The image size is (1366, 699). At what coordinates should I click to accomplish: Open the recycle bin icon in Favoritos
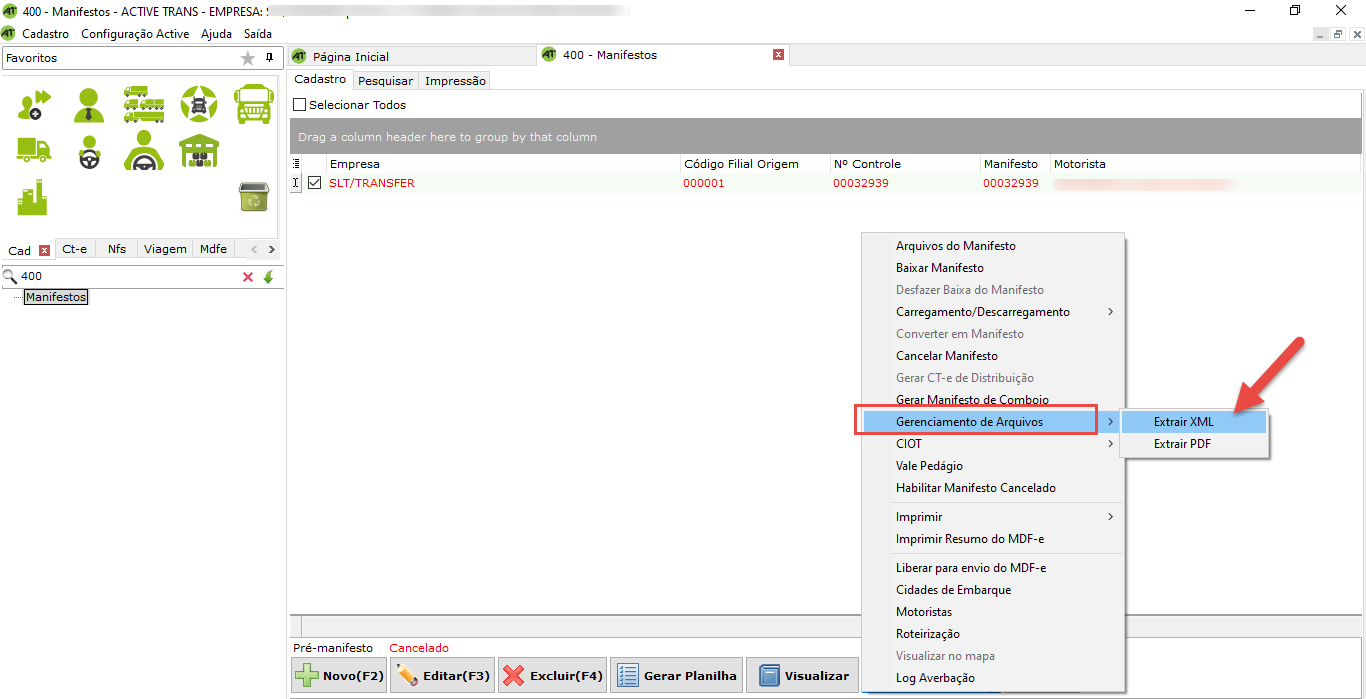(253, 197)
